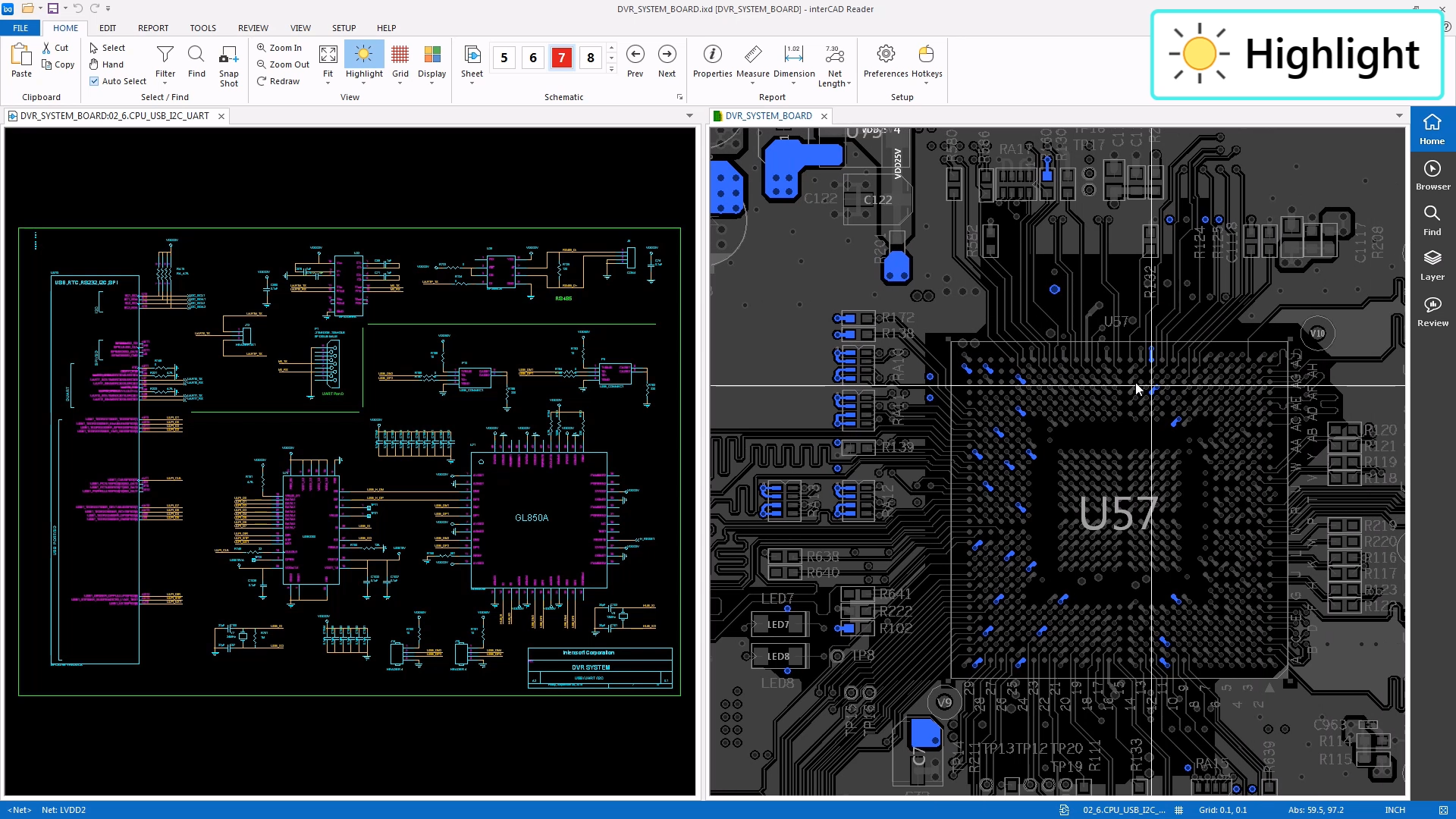Open the Review sidebar panel

(1432, 311)
